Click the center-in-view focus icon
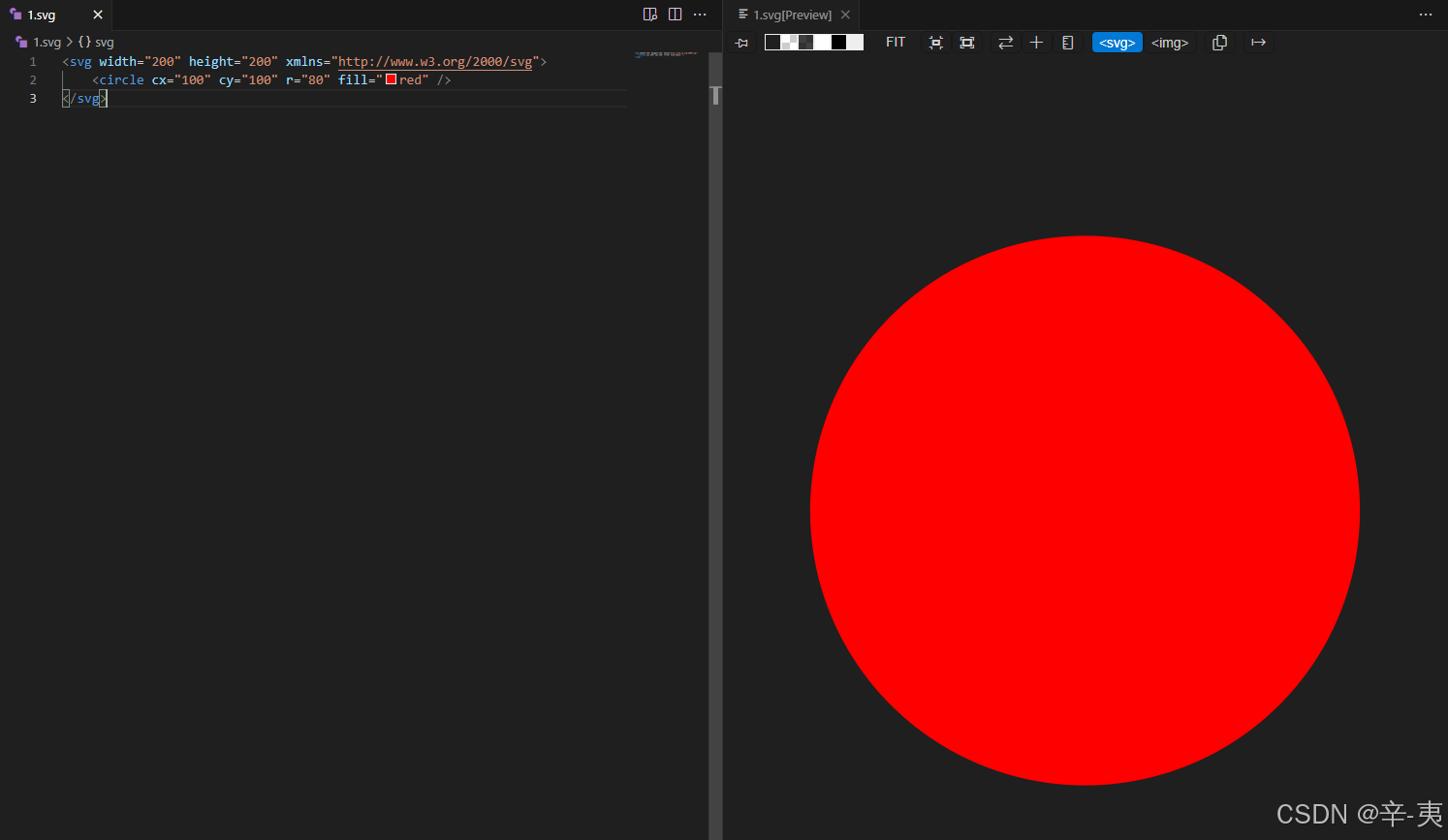Viewport: 1448px width, 840px height. tap(935, 43)
